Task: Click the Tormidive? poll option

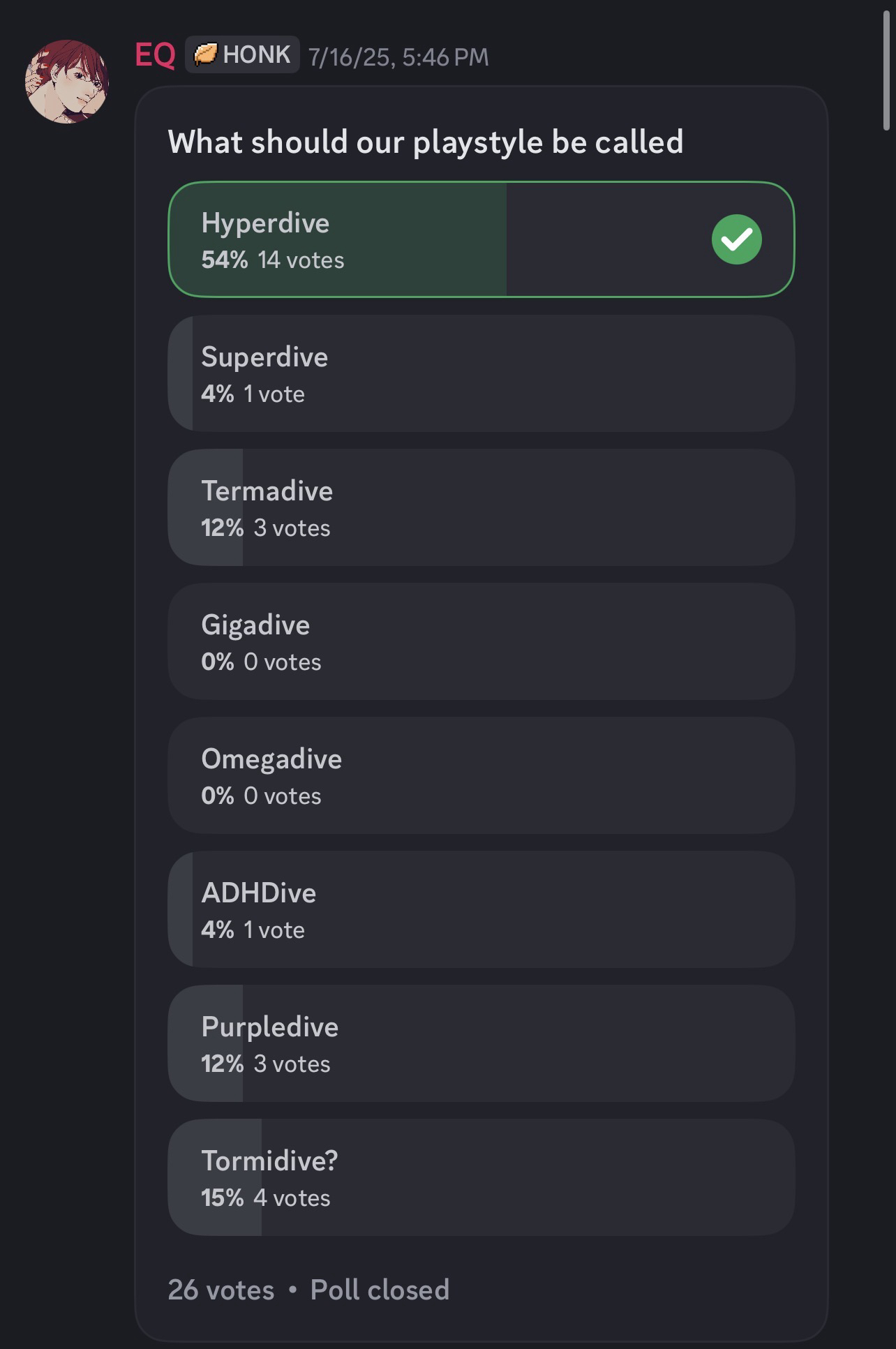Action: (x=481, y=1177)
